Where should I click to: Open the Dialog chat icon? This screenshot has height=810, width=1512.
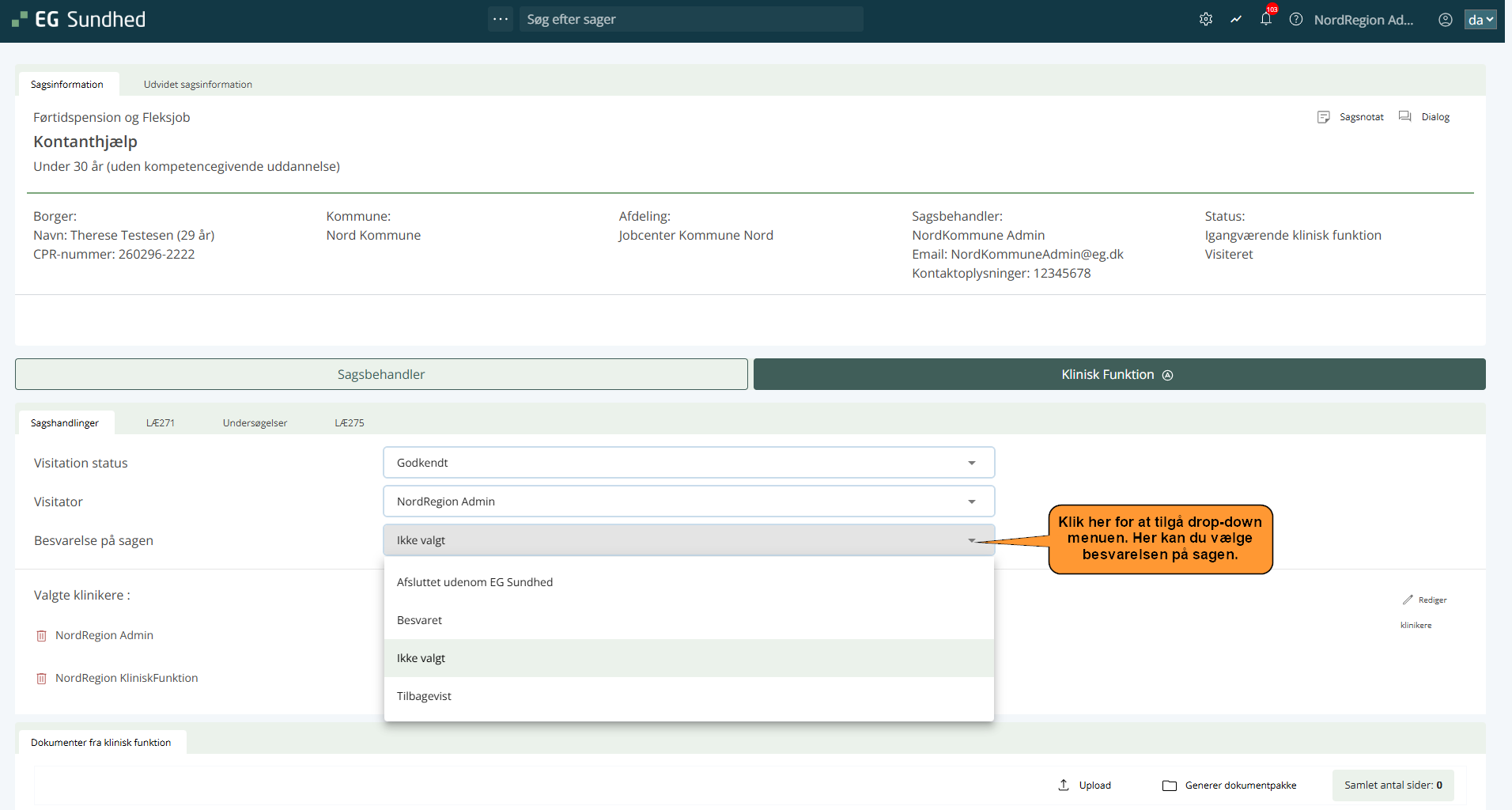click(x=1405, y=117)
